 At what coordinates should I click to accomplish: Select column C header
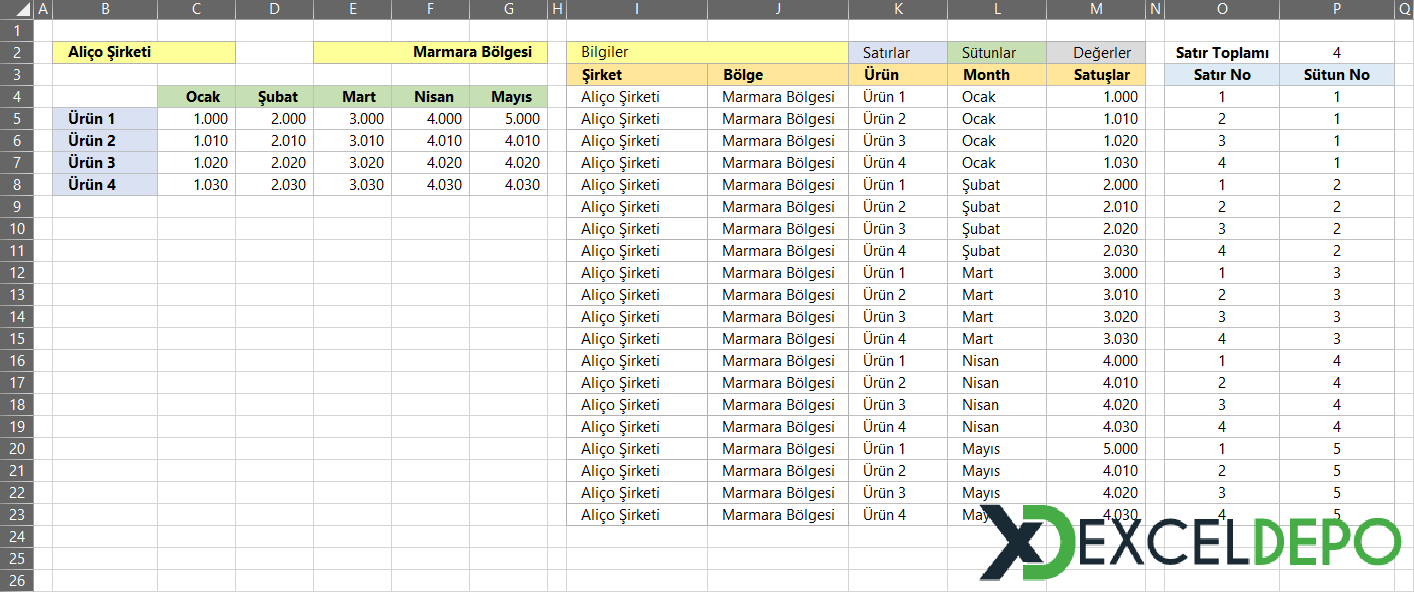196,9
